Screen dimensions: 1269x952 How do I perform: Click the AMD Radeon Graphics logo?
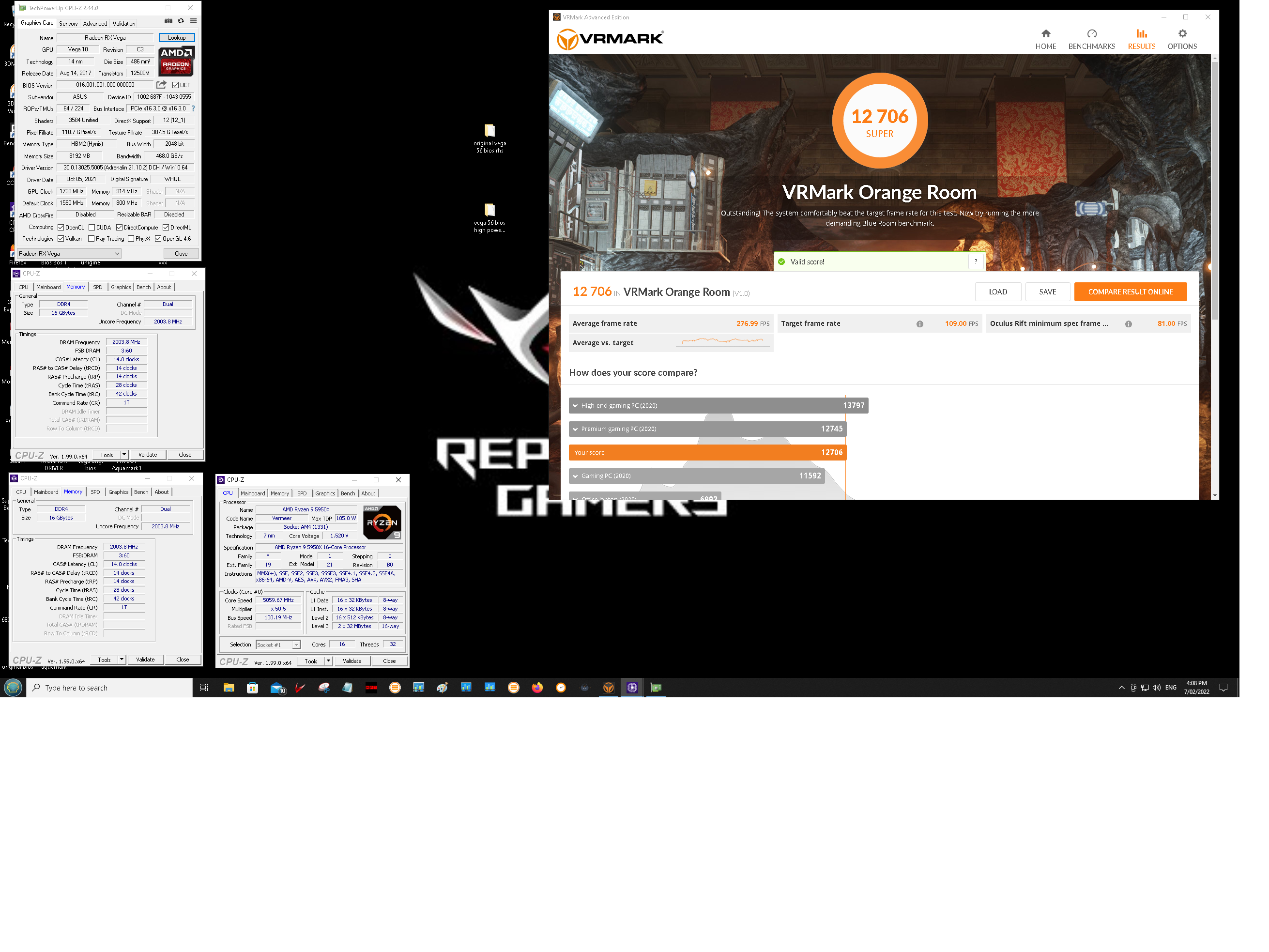176,61
